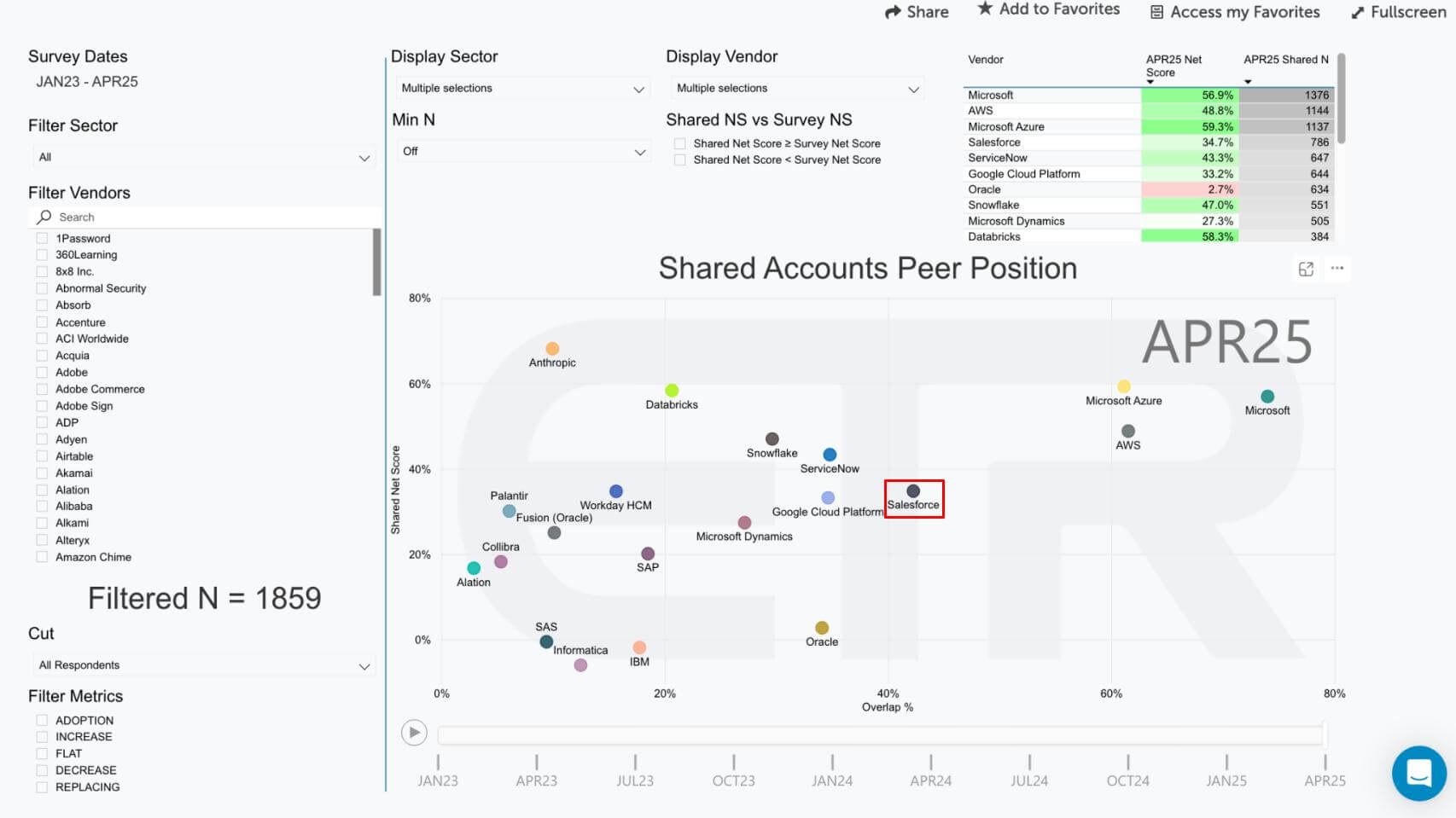Enter Fullscreen mode via the fullscreen icon
Image resolution: width=1456 pixels, height=818 pixels.
pyautogui.click(x=1359, y=12)
